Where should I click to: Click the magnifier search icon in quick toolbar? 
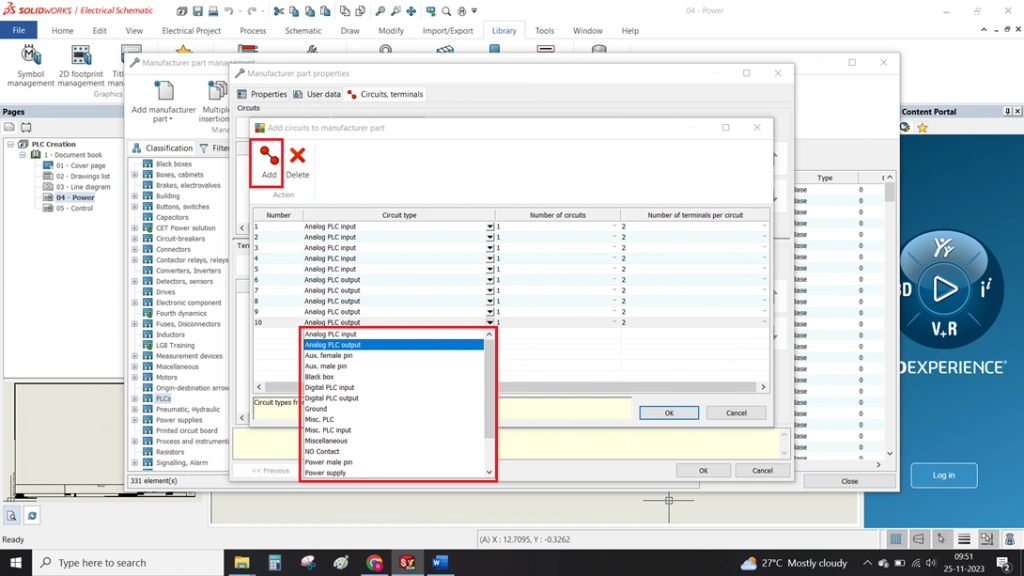[x=446, y=11]
